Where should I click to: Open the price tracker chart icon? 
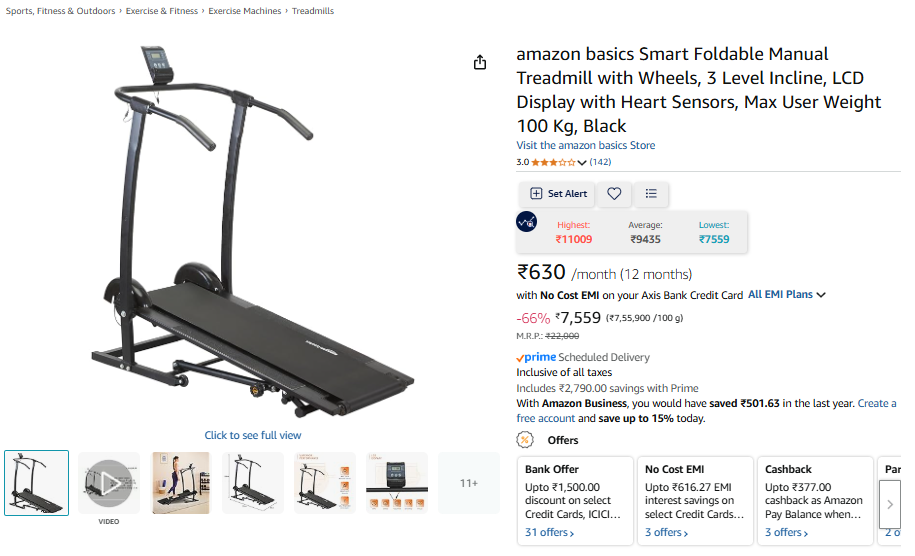527,222
